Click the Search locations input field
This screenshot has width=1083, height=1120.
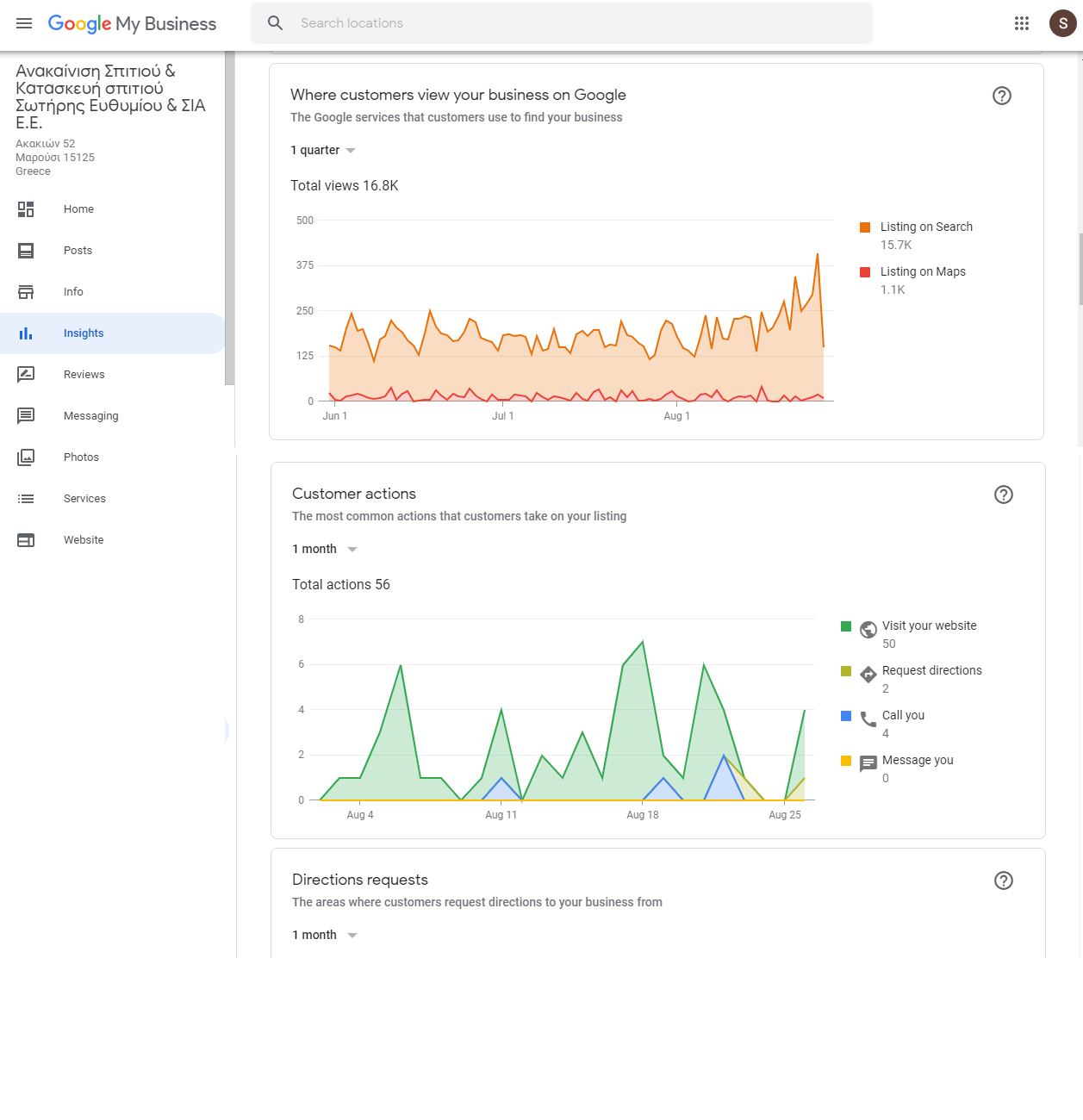[x=560, y=23]
